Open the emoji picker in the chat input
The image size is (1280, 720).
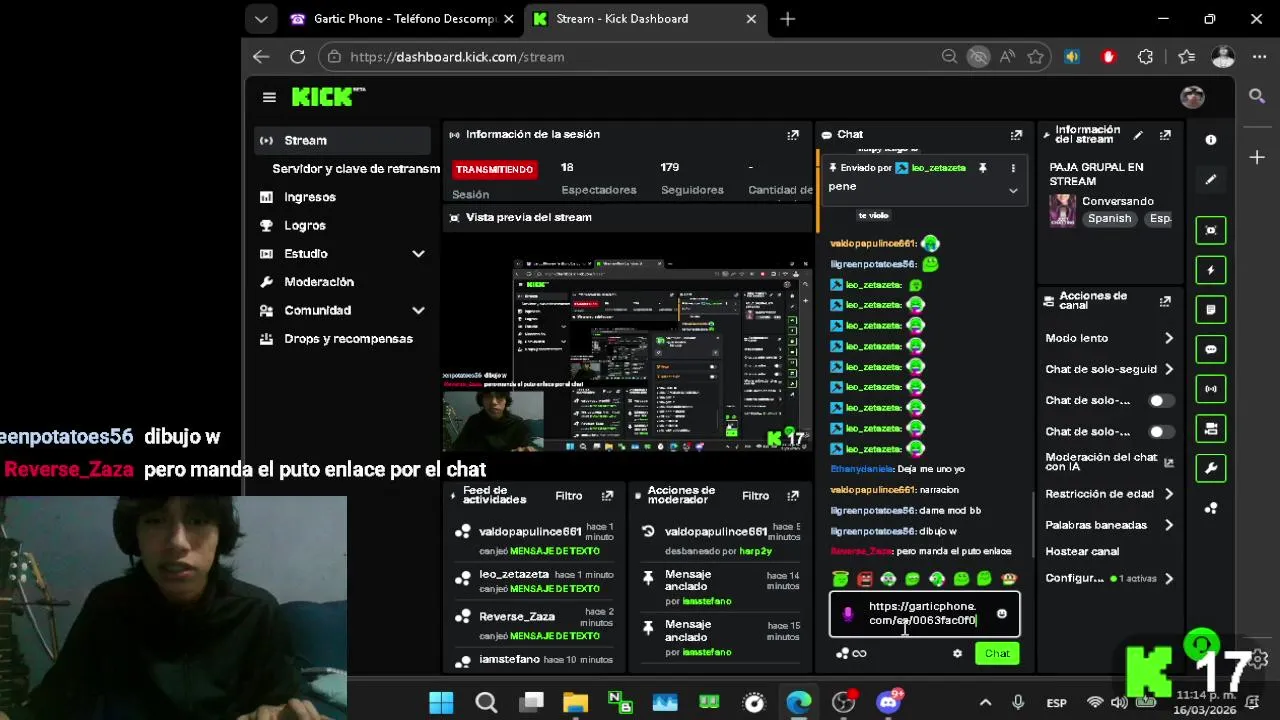pyautogui.click(x=1002, y=614)
